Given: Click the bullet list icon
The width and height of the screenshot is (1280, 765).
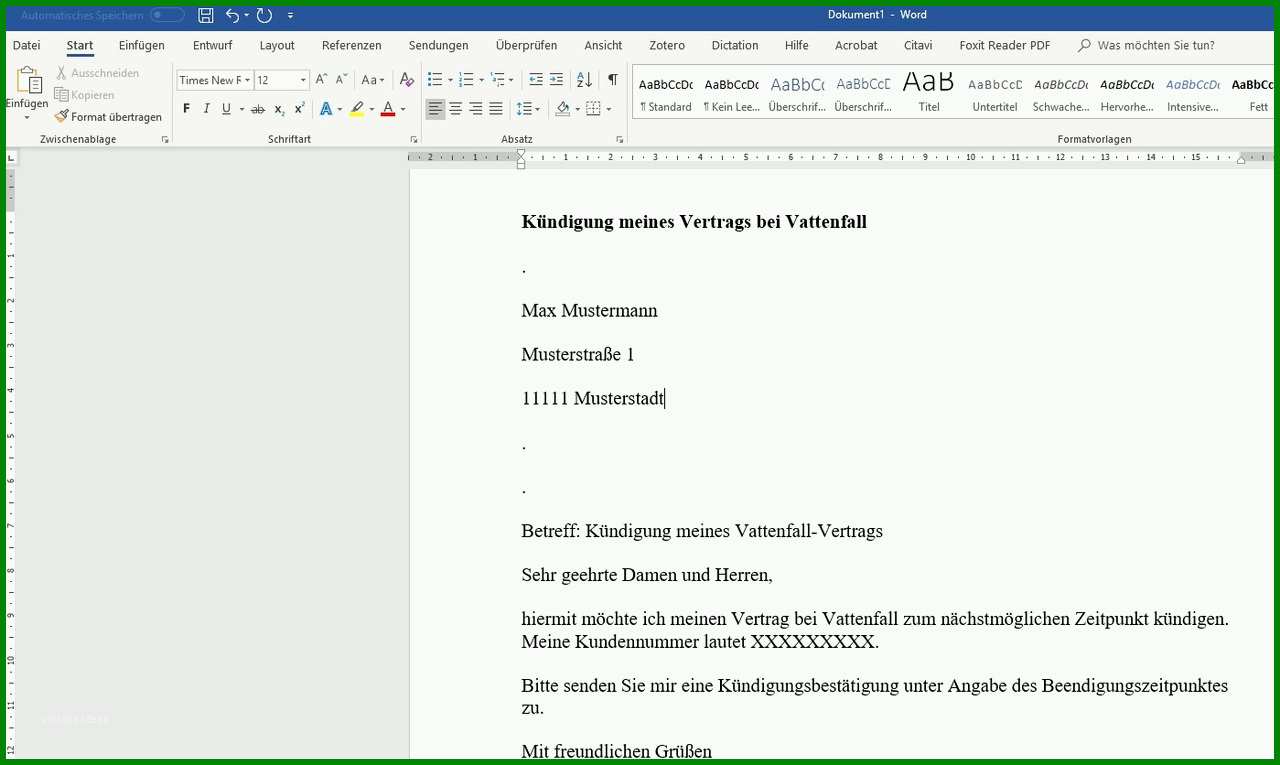Looking at the screenshot, I should (434, 80).
